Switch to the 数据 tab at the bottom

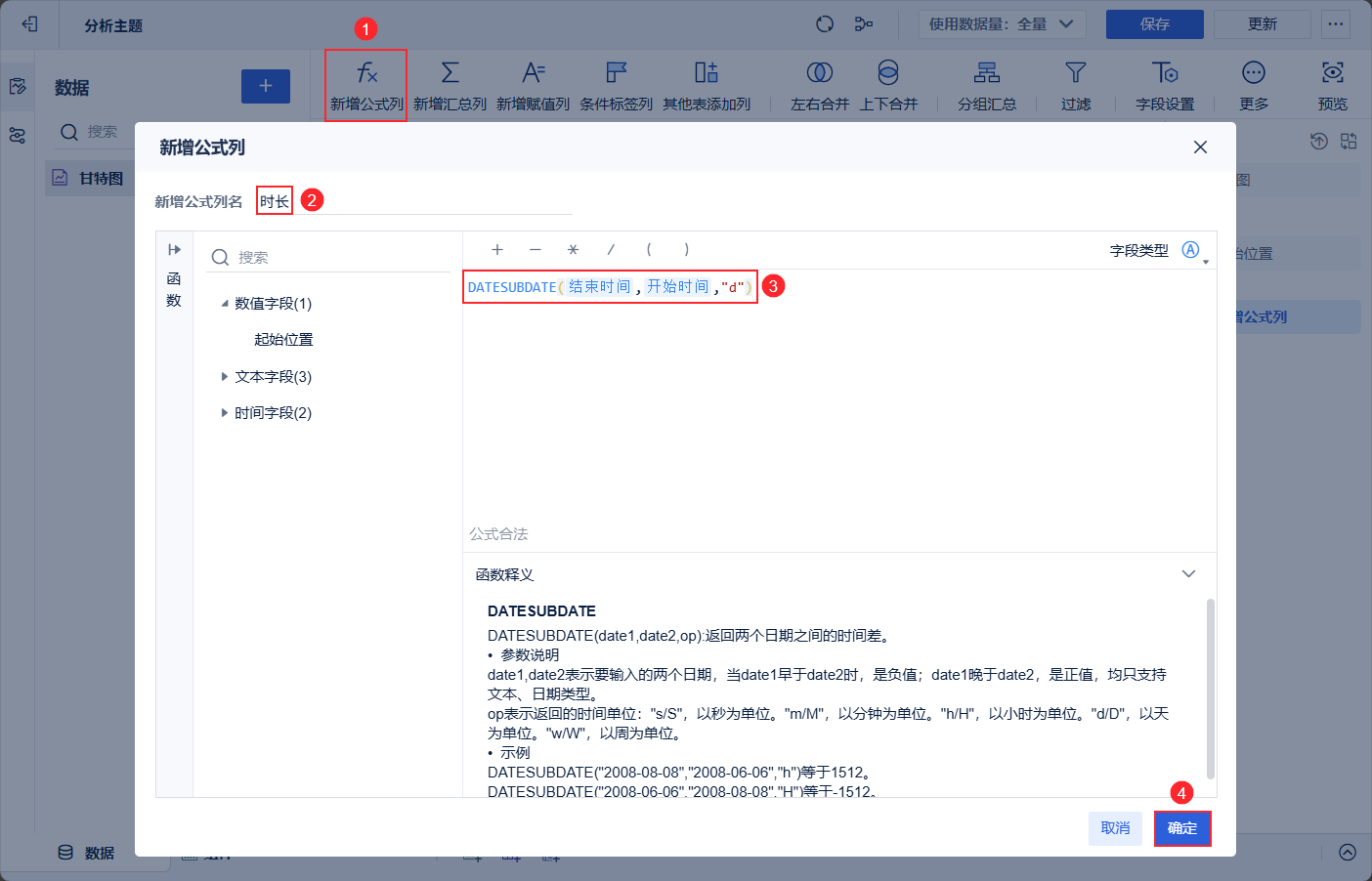pyautogui.click(x=86, y=853)
